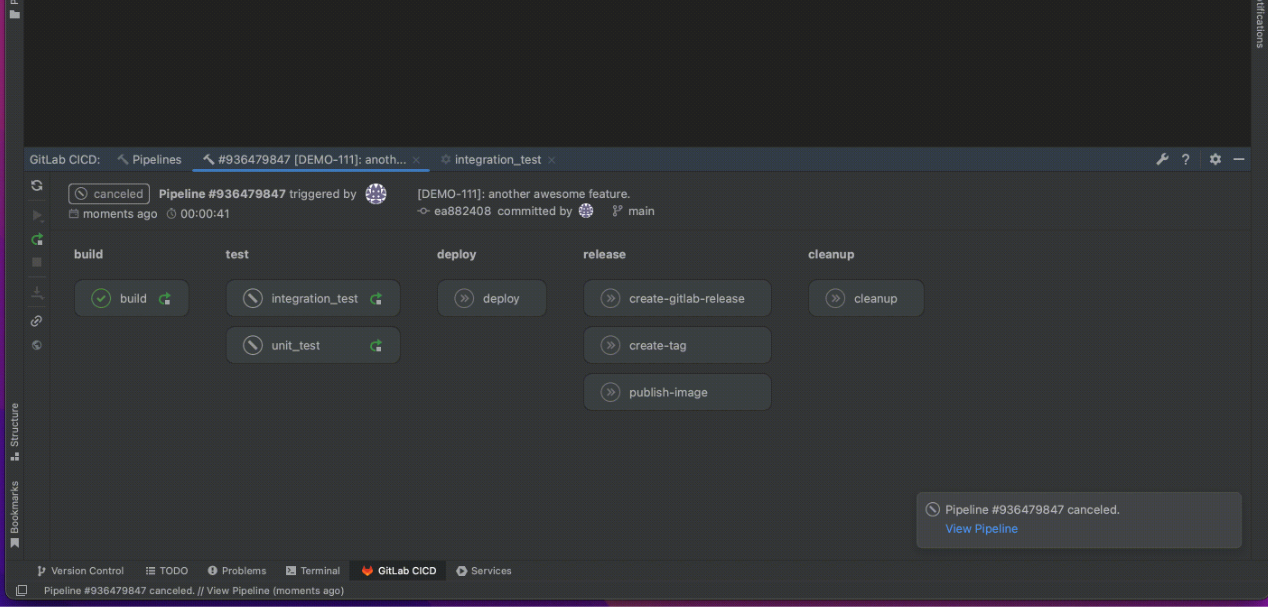Open pipeline in browser via globe icon
Screen dimensions: 1268x607
(x=37, y=346)
